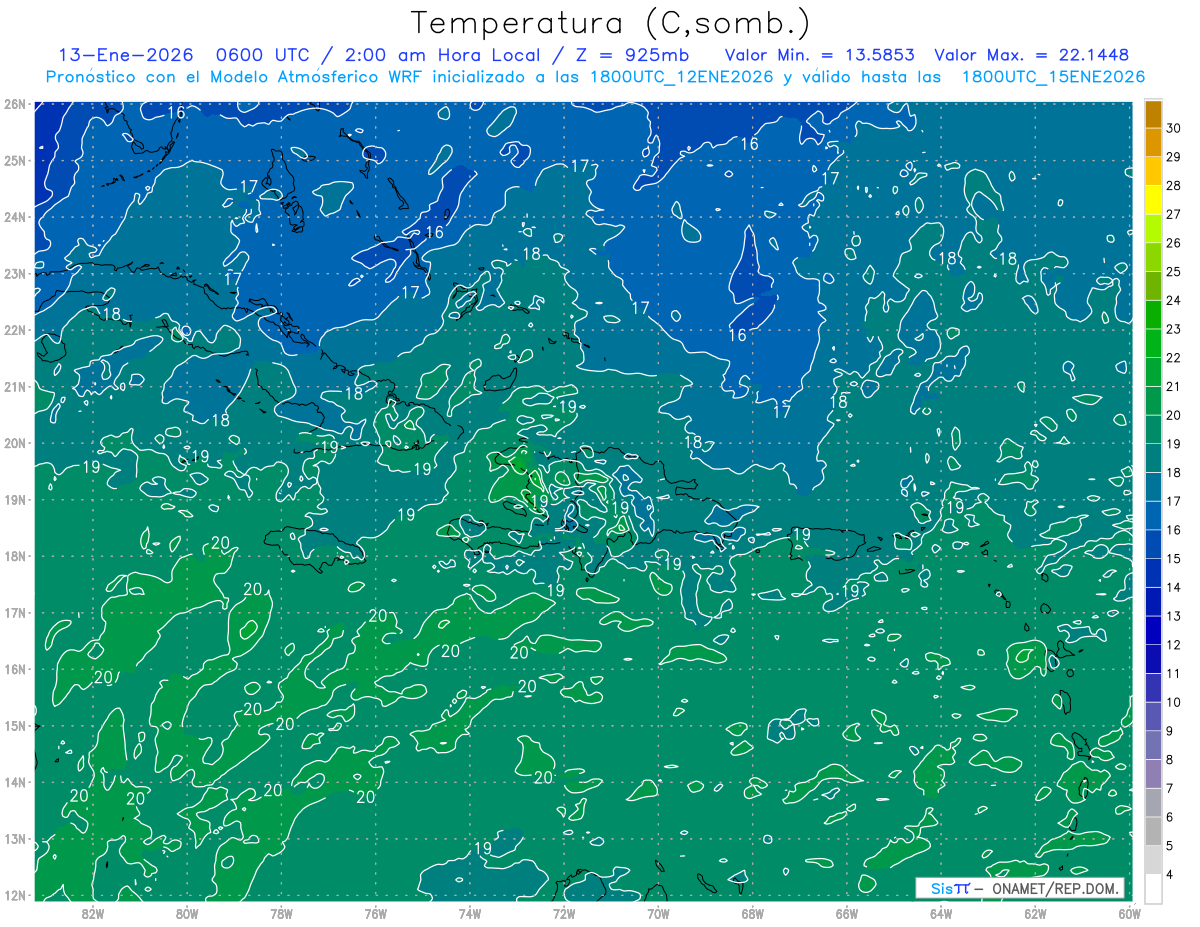Click the 78W longitude axis label
The height and width of the screenshot is (927, 1200).
[x=281, y=913]
